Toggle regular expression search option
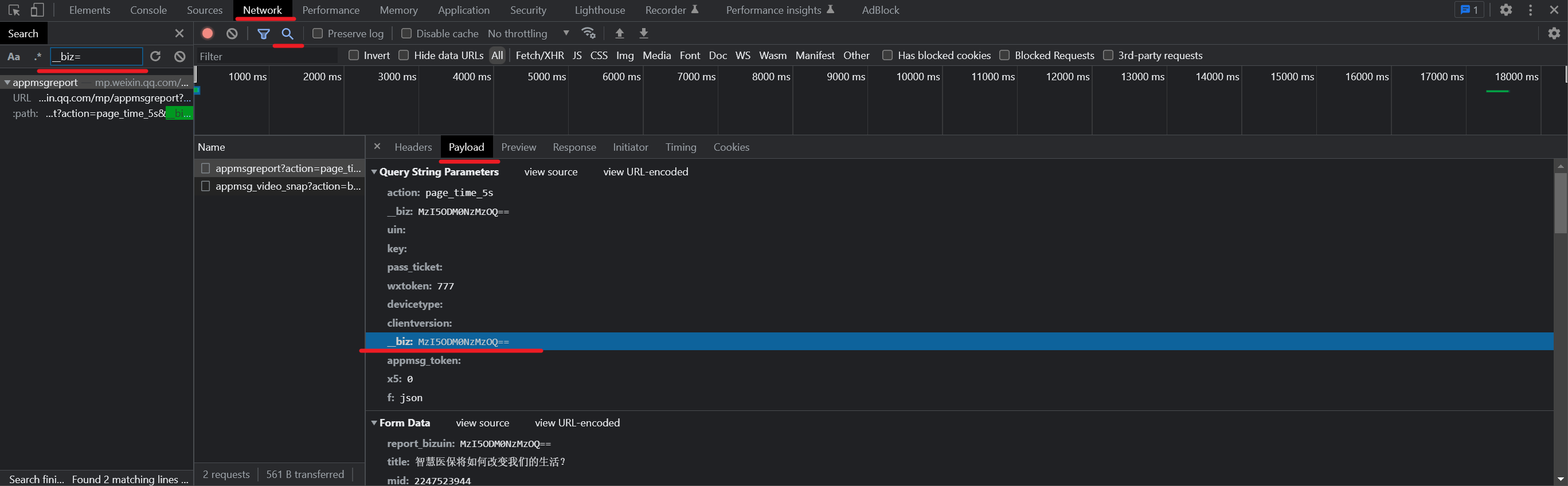The width and height of the screenshot is (1568, 486). (x=38, y=57)
